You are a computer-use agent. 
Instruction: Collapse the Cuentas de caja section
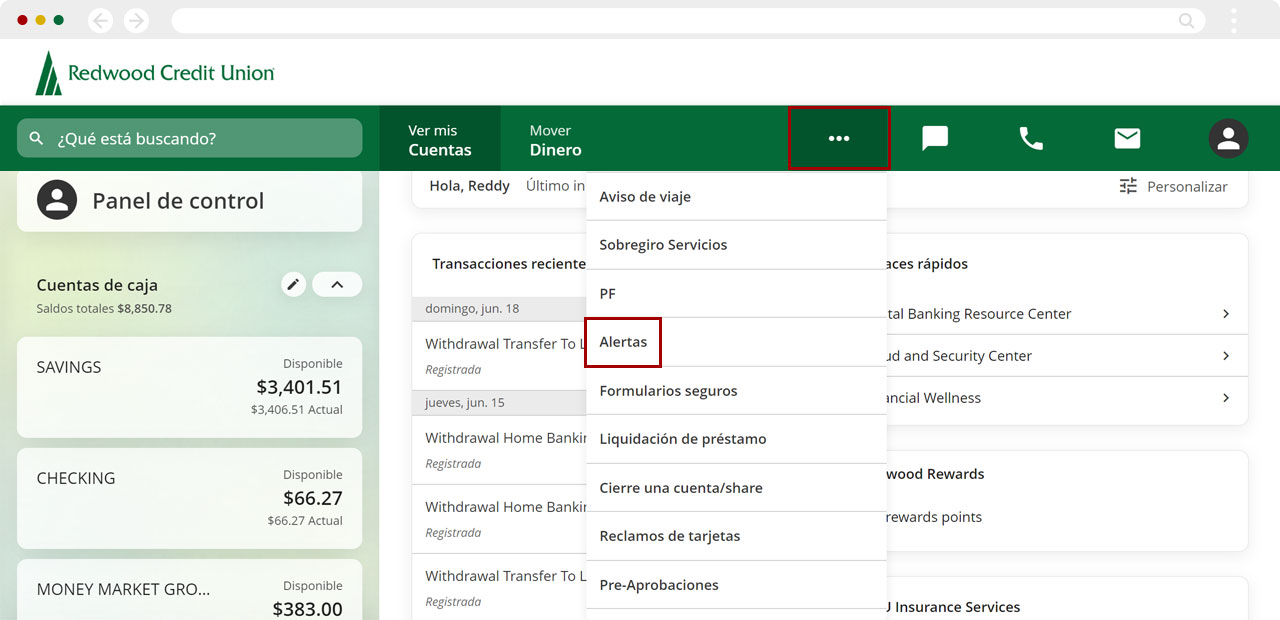337,285
